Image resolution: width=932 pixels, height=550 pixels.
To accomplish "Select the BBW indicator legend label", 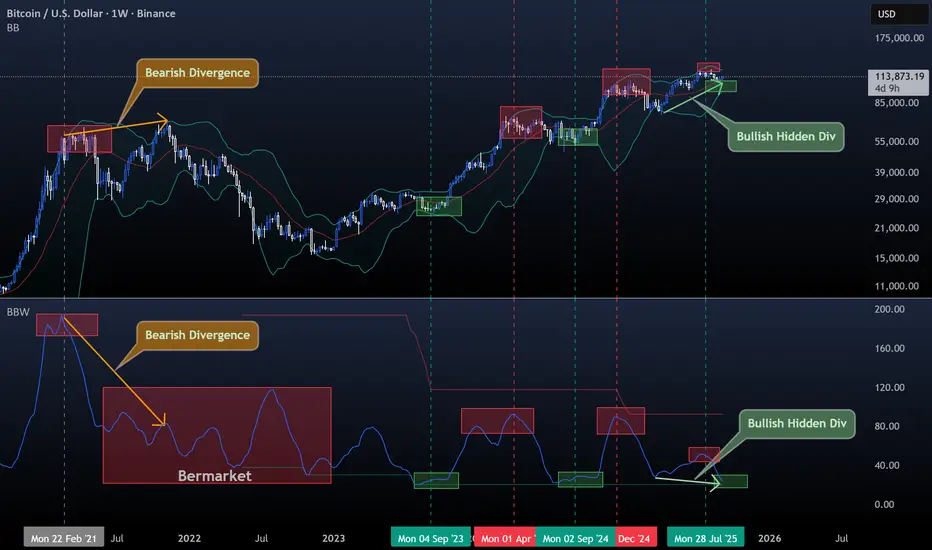I will 18,312.
